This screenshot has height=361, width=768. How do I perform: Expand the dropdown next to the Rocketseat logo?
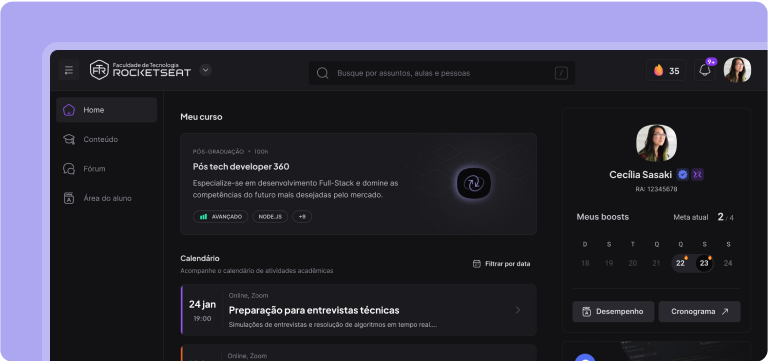(206, 70)
